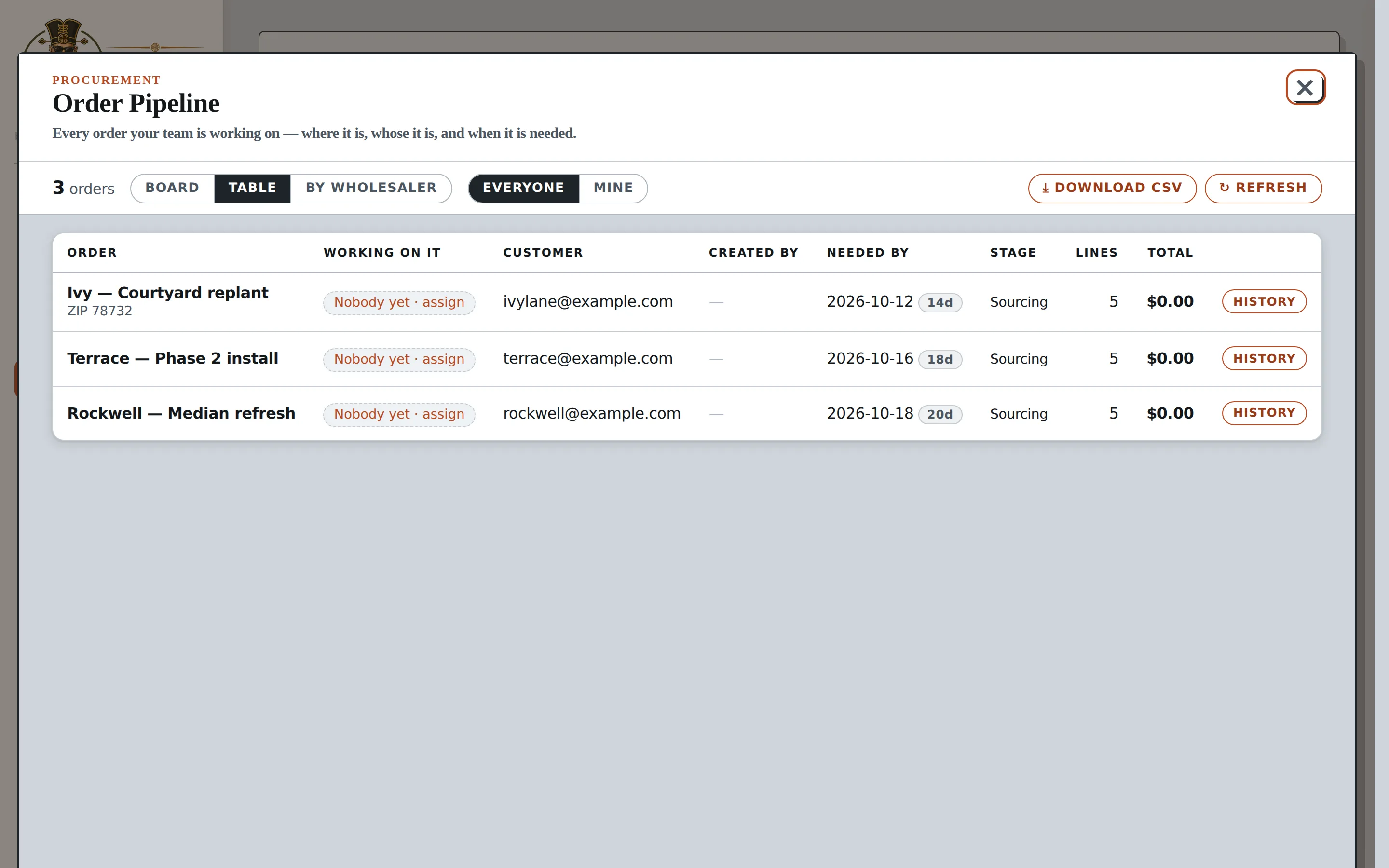This screenshot has height=868, width=1389.
Task: Download the orders CSV
Action: (x=1112, y=188)
